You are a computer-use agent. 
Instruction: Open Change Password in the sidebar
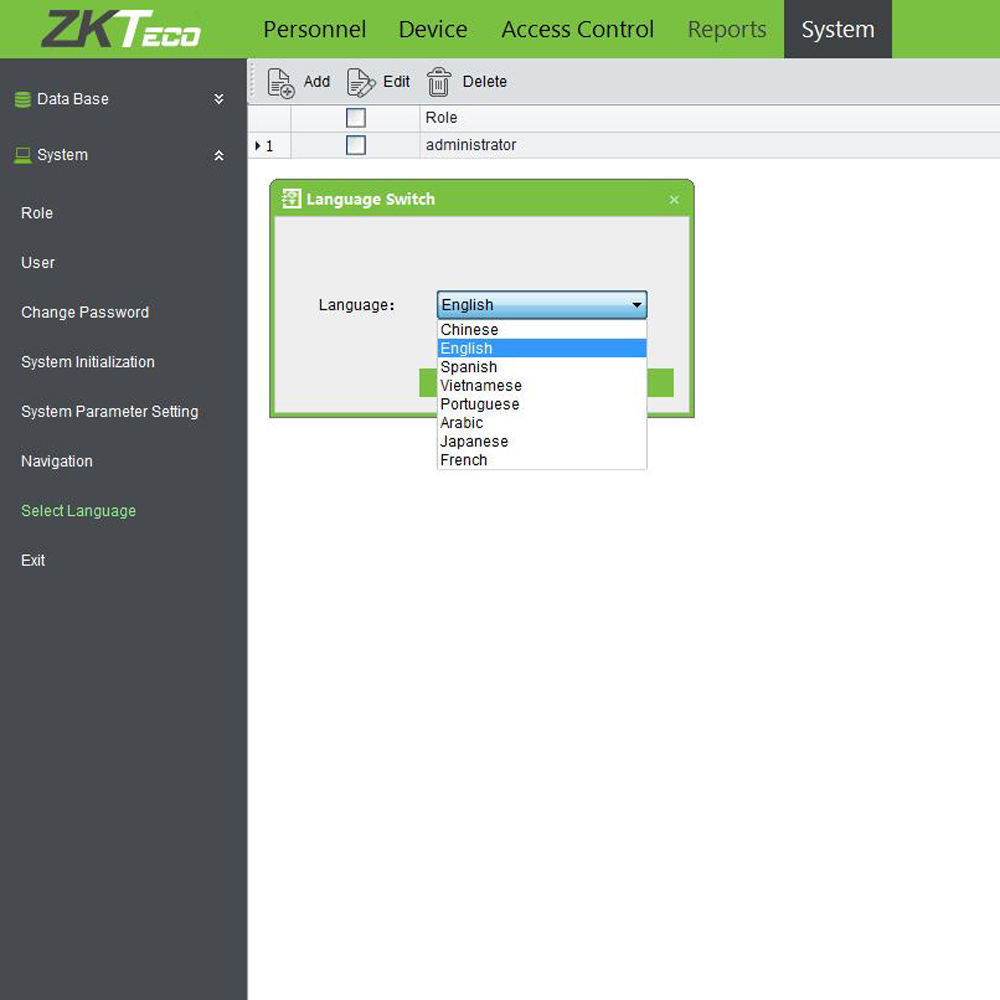click(x=85, y=312)
